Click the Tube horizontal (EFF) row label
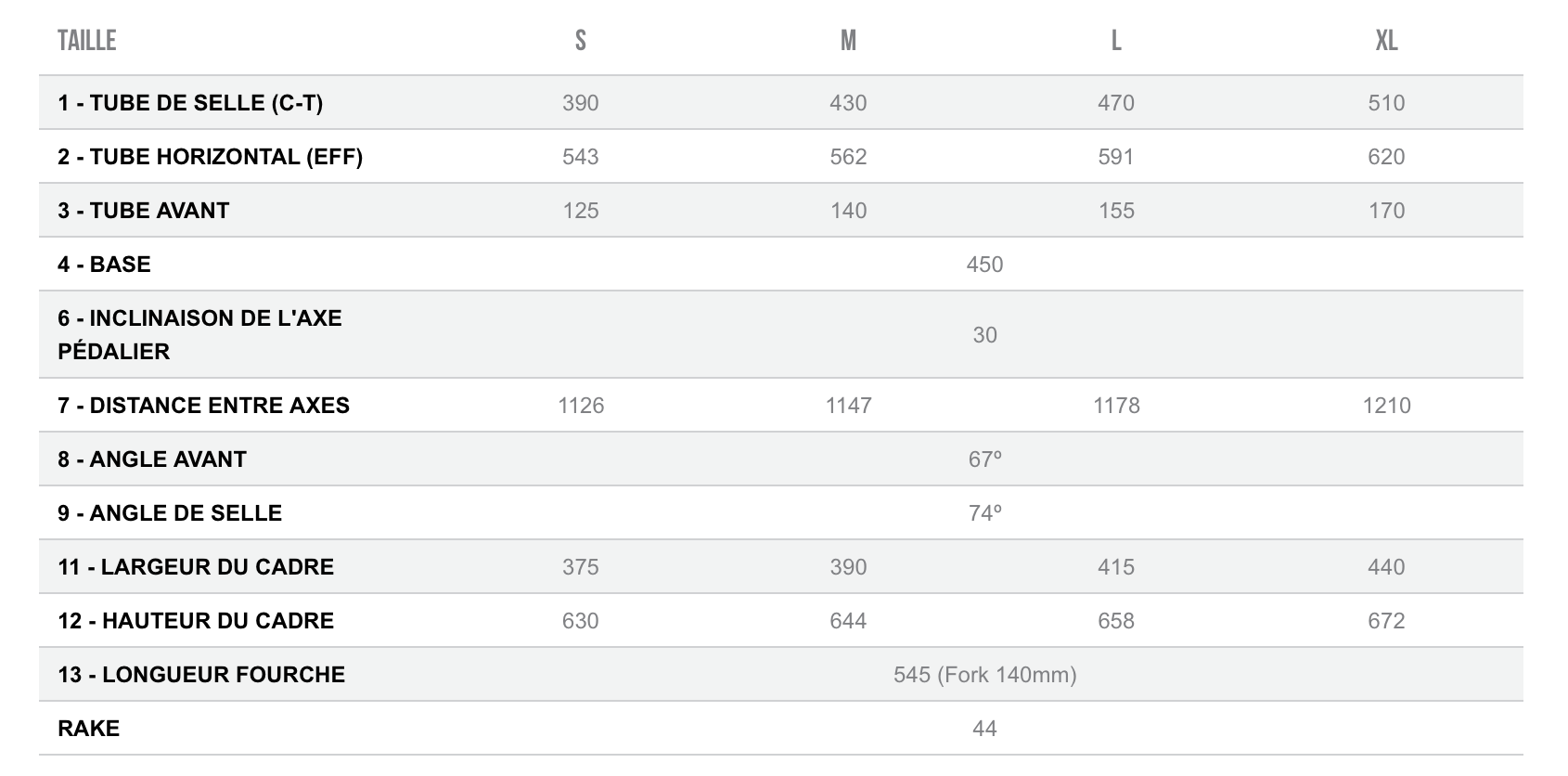This screenshot has height=776, width=1568. click(x=210, y=157)
